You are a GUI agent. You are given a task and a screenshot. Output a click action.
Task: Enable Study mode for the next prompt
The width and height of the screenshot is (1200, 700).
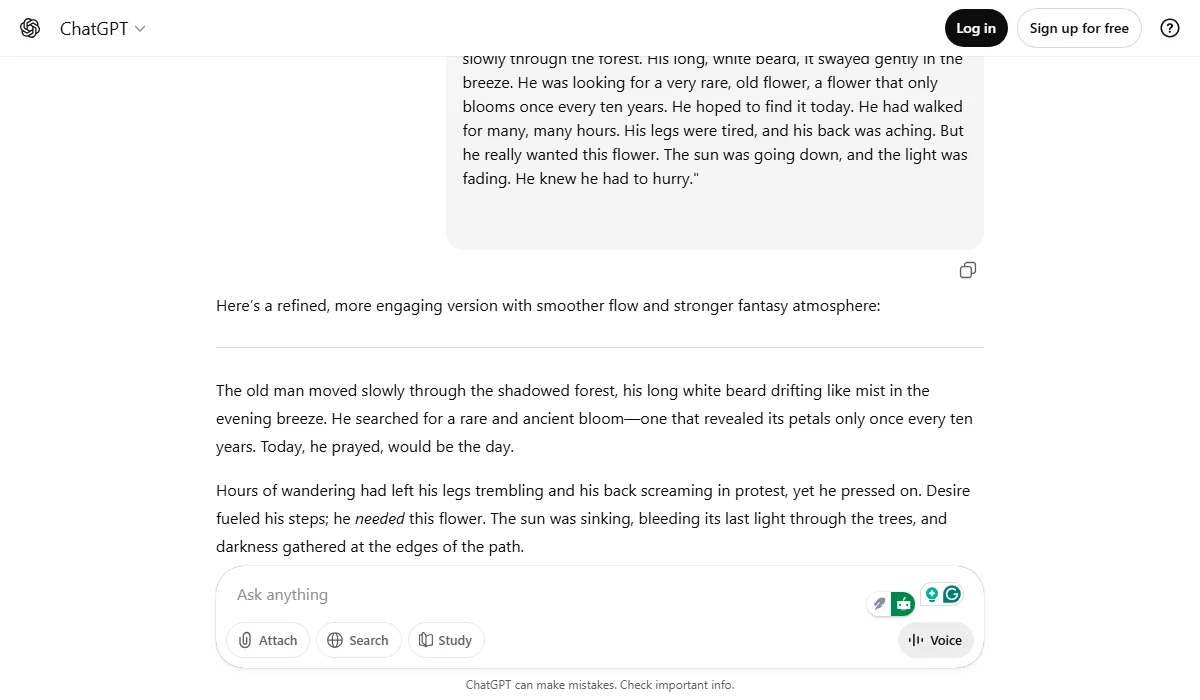[x=446, y=640]
